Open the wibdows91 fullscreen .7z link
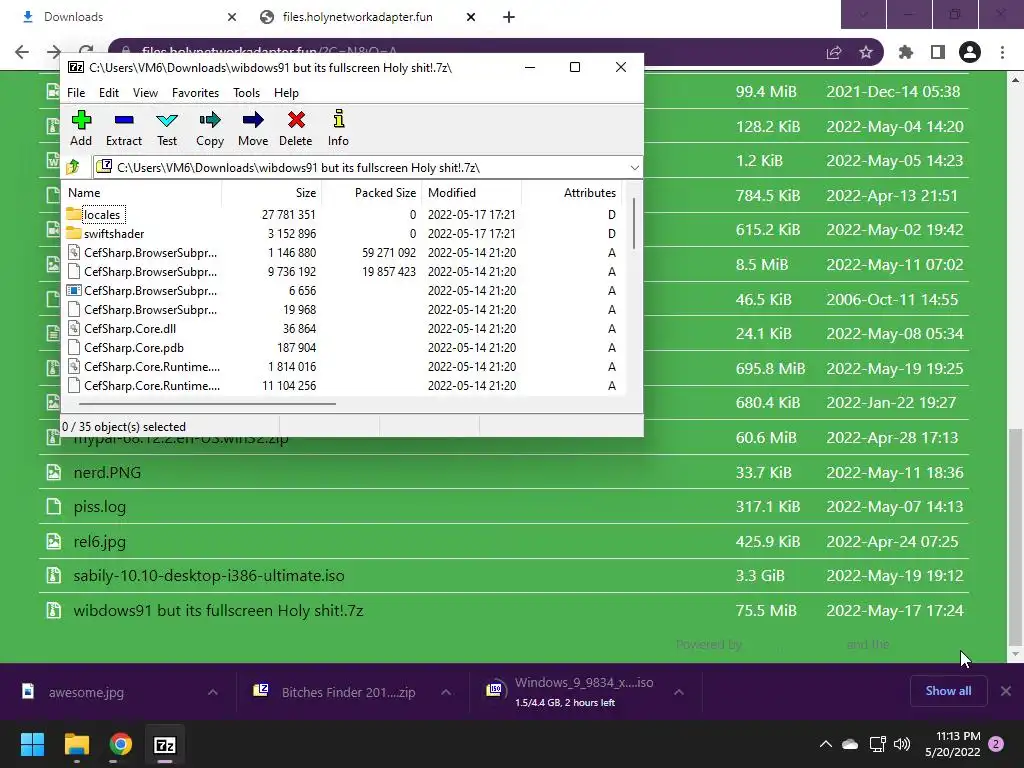1024x768 pixels. 218,611
